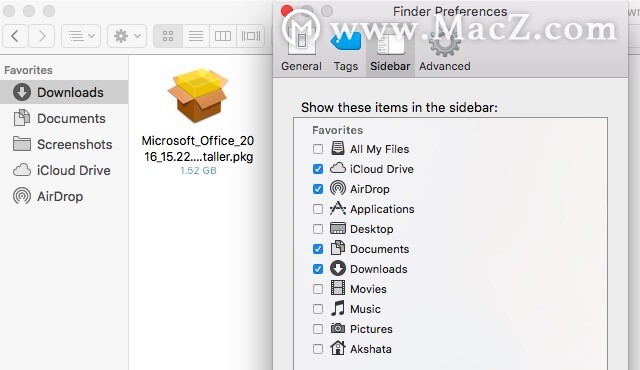This screenshot has height=370, width=640.
Task: Click the Downloads icon in Finder sidebar
Action: (x=22, y=92)
